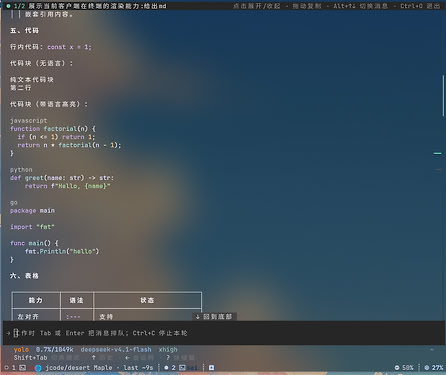Click the 'javascript' language label
The image size is (446, 375).
coord(29,121)
